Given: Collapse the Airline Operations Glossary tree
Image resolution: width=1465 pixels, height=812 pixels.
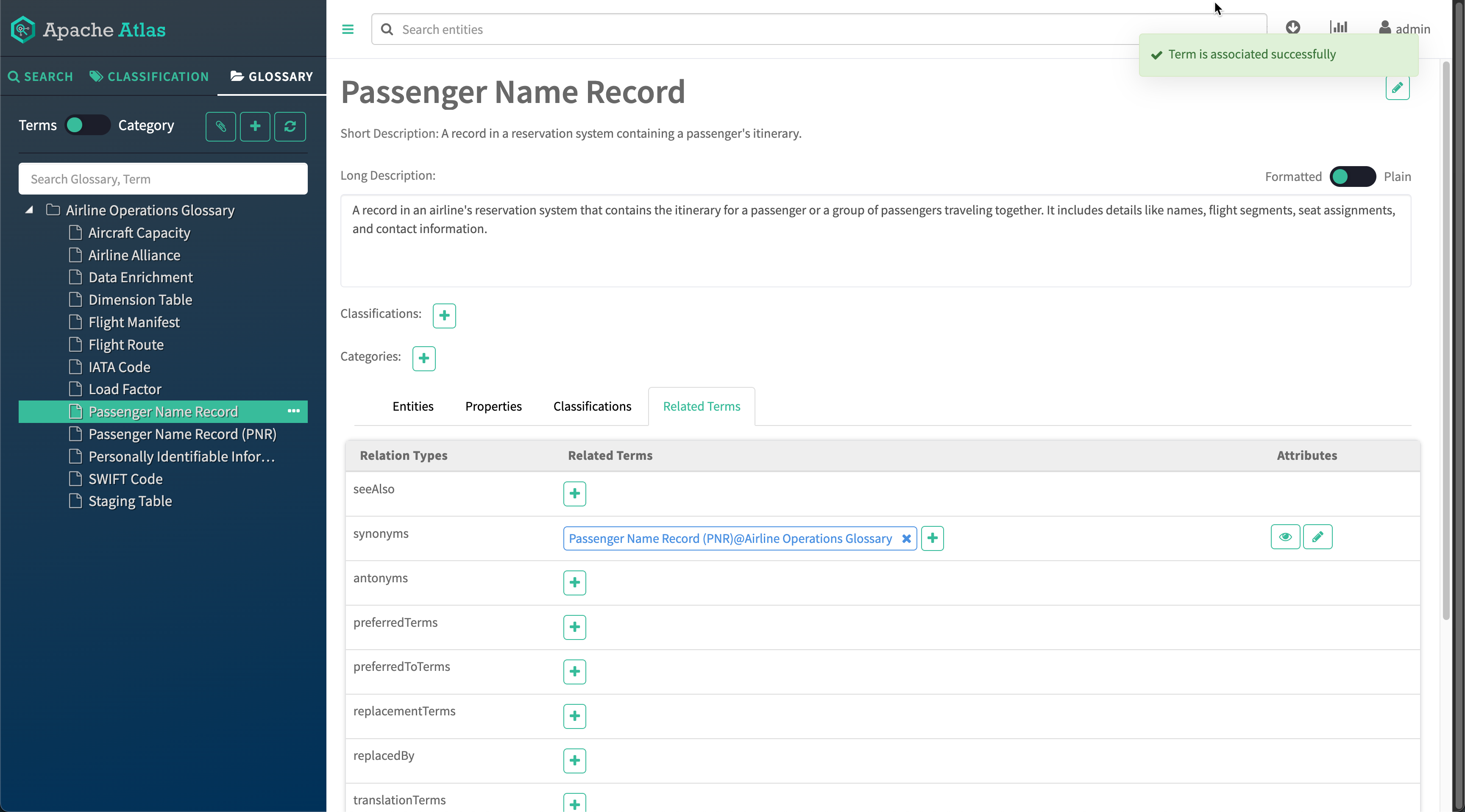Looking at the screenshot, I should (x=29, y=210).
